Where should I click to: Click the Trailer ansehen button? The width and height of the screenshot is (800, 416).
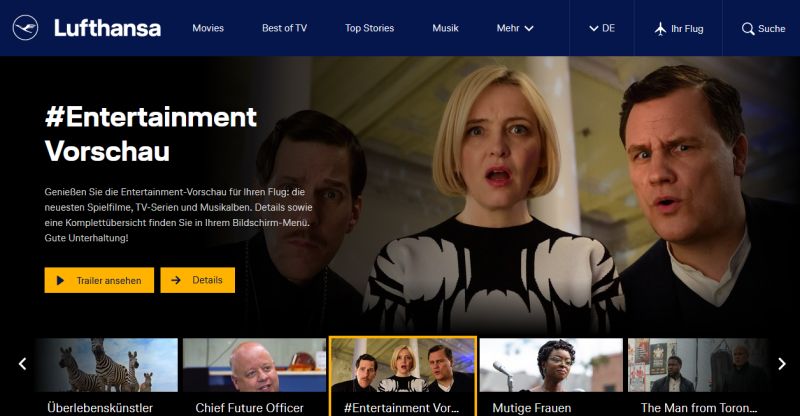[99, 280]
